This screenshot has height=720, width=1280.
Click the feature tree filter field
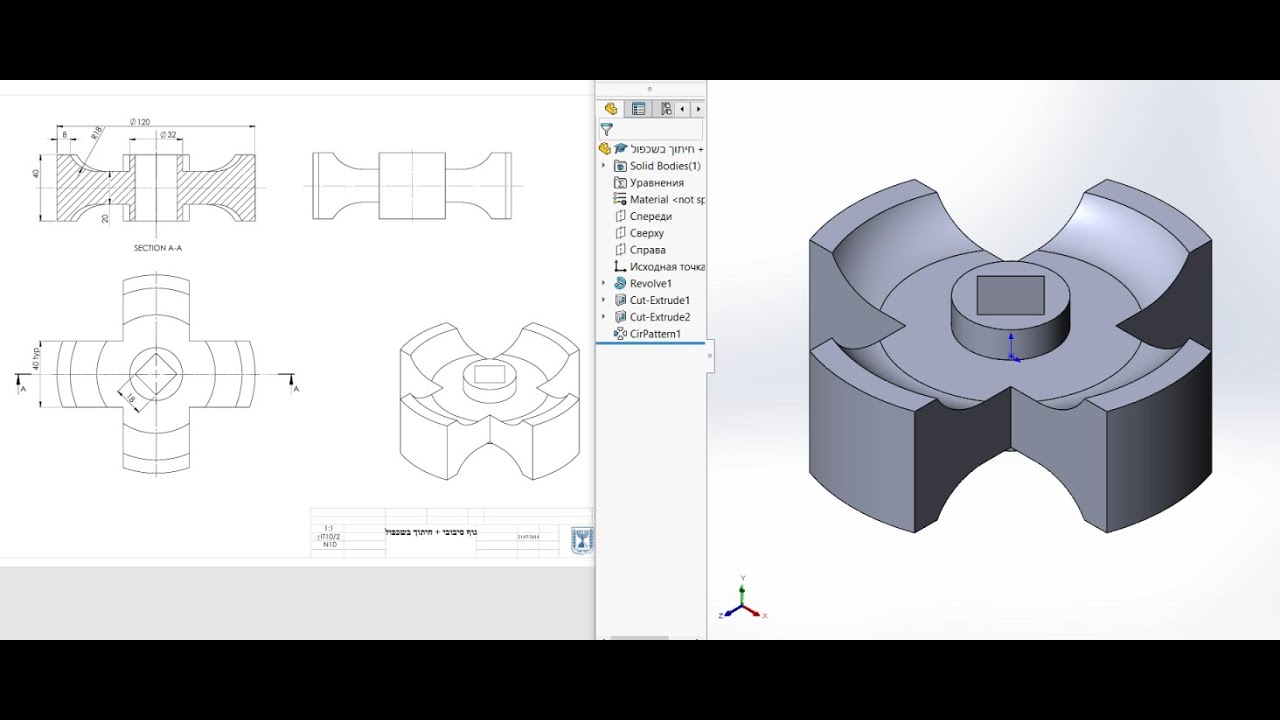click(651, 130)
